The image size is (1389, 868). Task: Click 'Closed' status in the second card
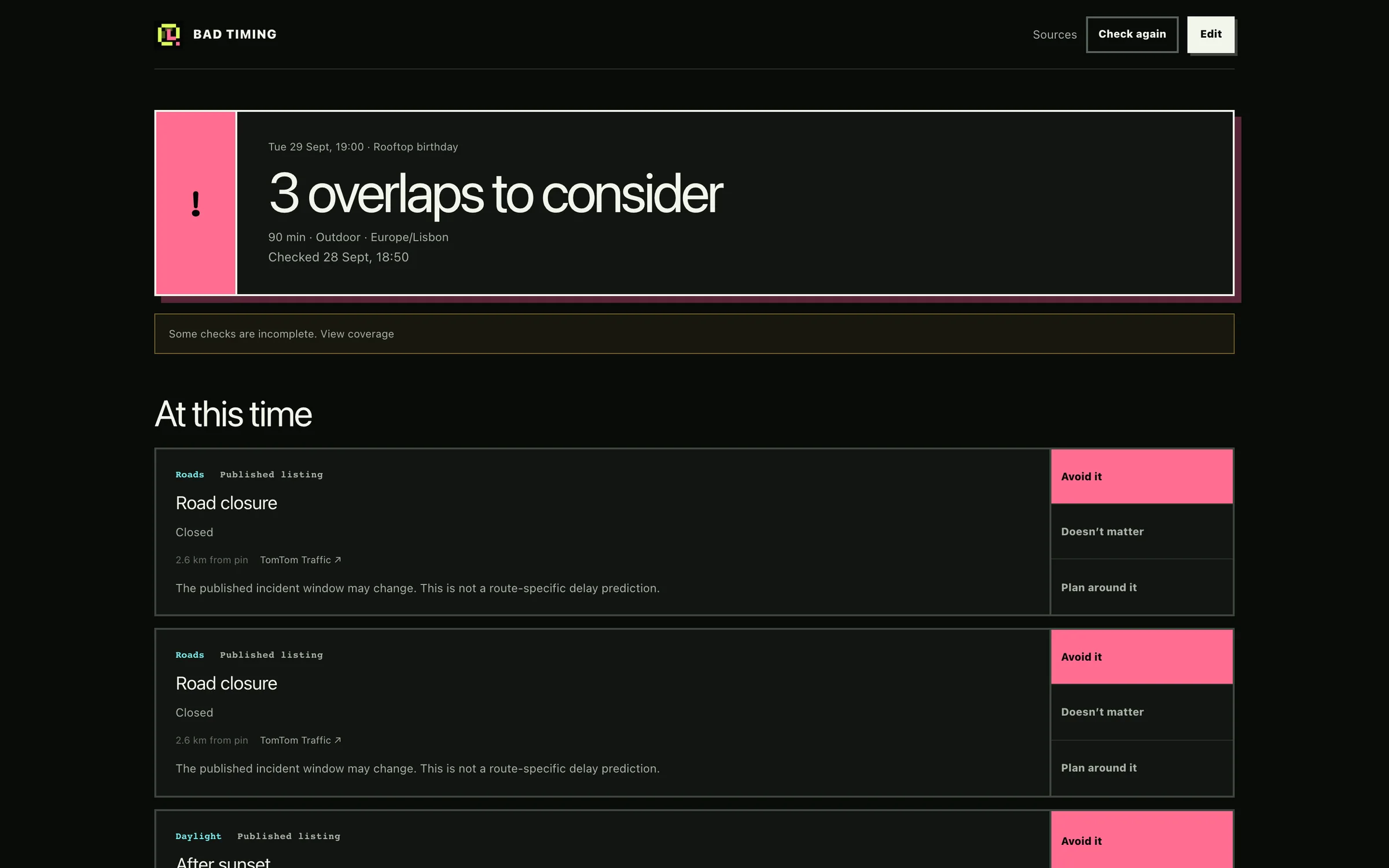click(x=194, y=713)
